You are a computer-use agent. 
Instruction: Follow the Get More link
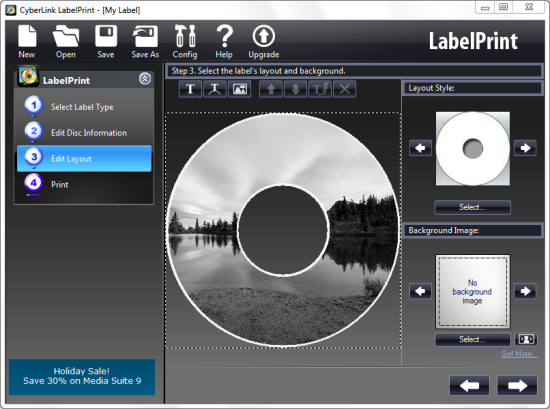click(x=519, y=354)
